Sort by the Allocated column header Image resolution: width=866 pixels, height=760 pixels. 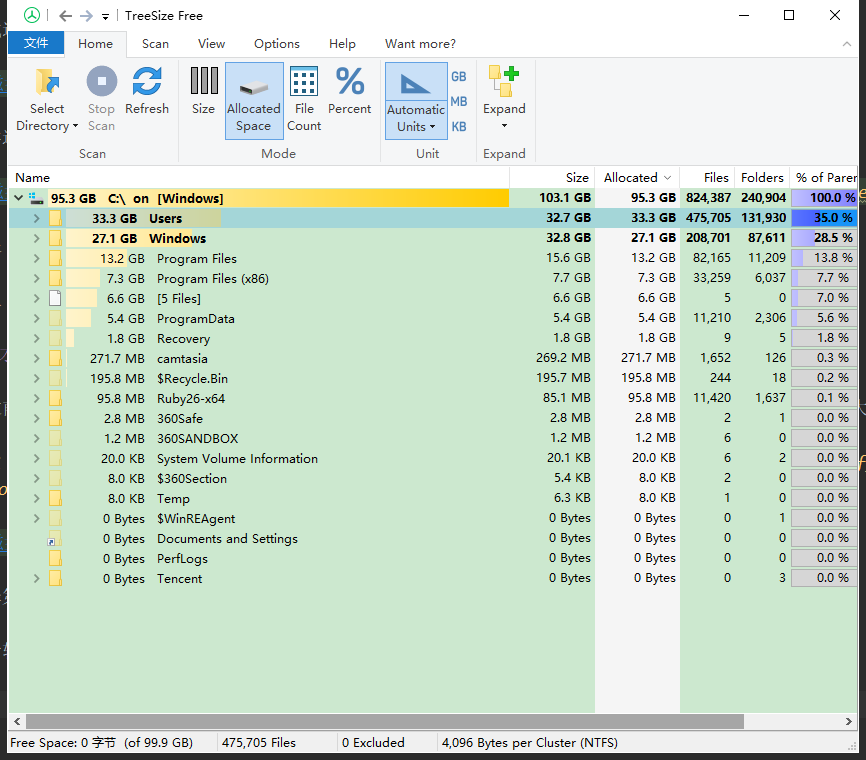click(630, 177)
